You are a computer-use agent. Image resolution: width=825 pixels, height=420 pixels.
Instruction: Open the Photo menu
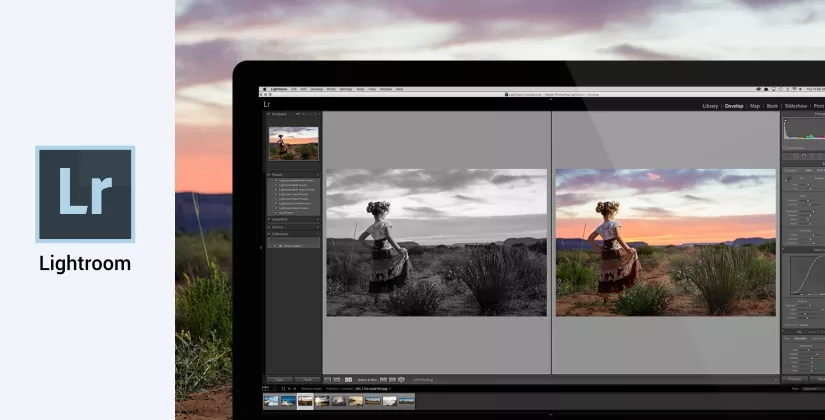click(331, 89)
